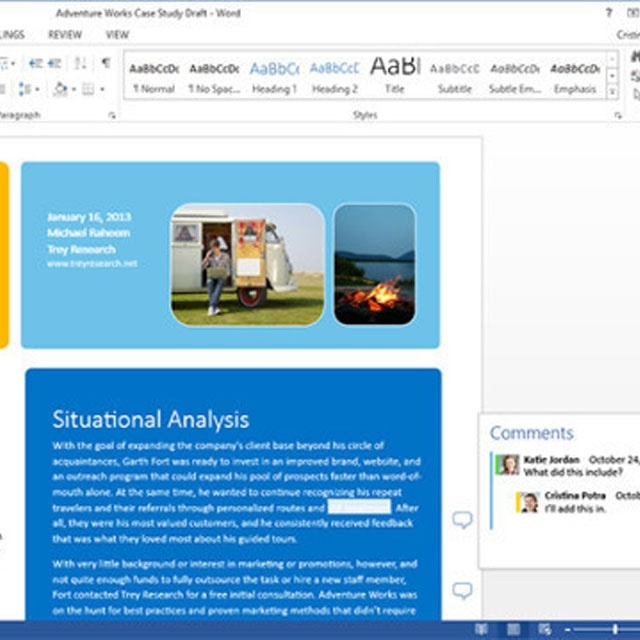Screen dimensions: 640x640
Task: Open the REVIEW ribbon tab
Action: tap(65, 34)
